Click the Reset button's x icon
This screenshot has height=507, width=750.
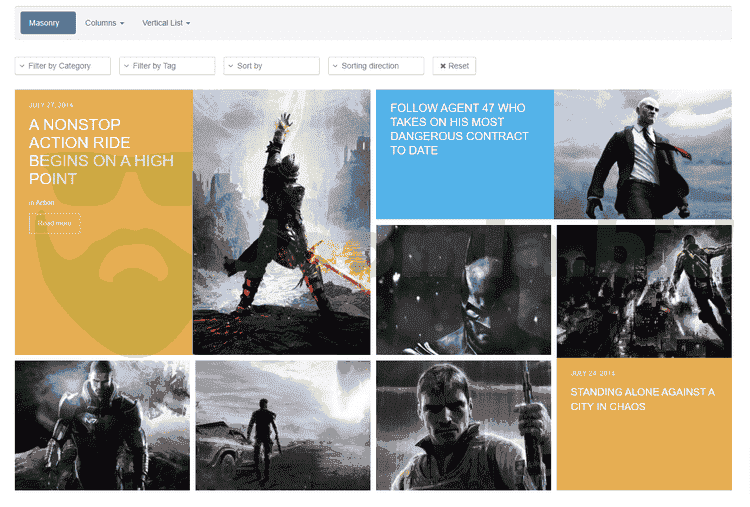[443, 66]
